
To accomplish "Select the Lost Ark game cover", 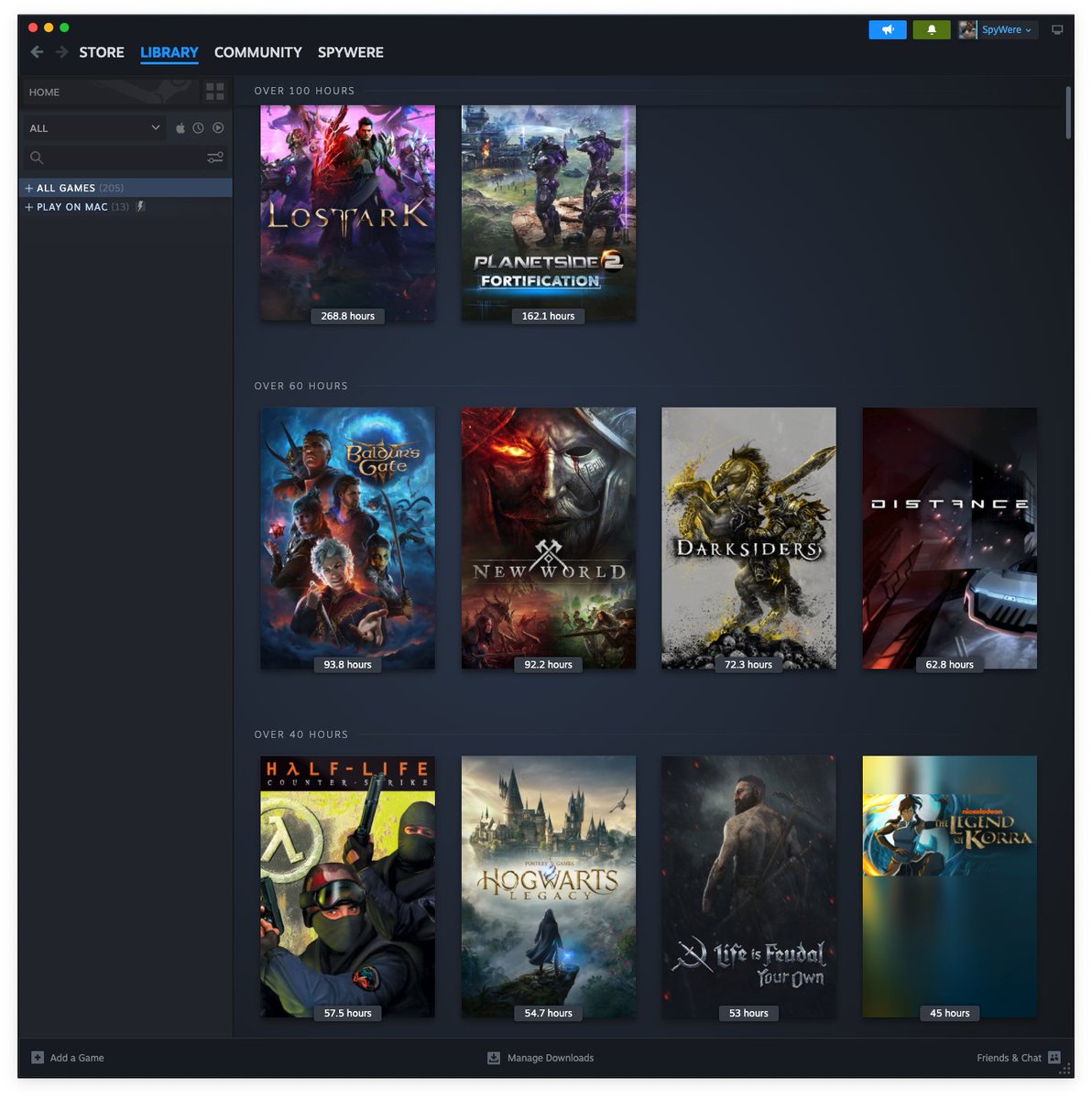I will click(x=348, y=212).
